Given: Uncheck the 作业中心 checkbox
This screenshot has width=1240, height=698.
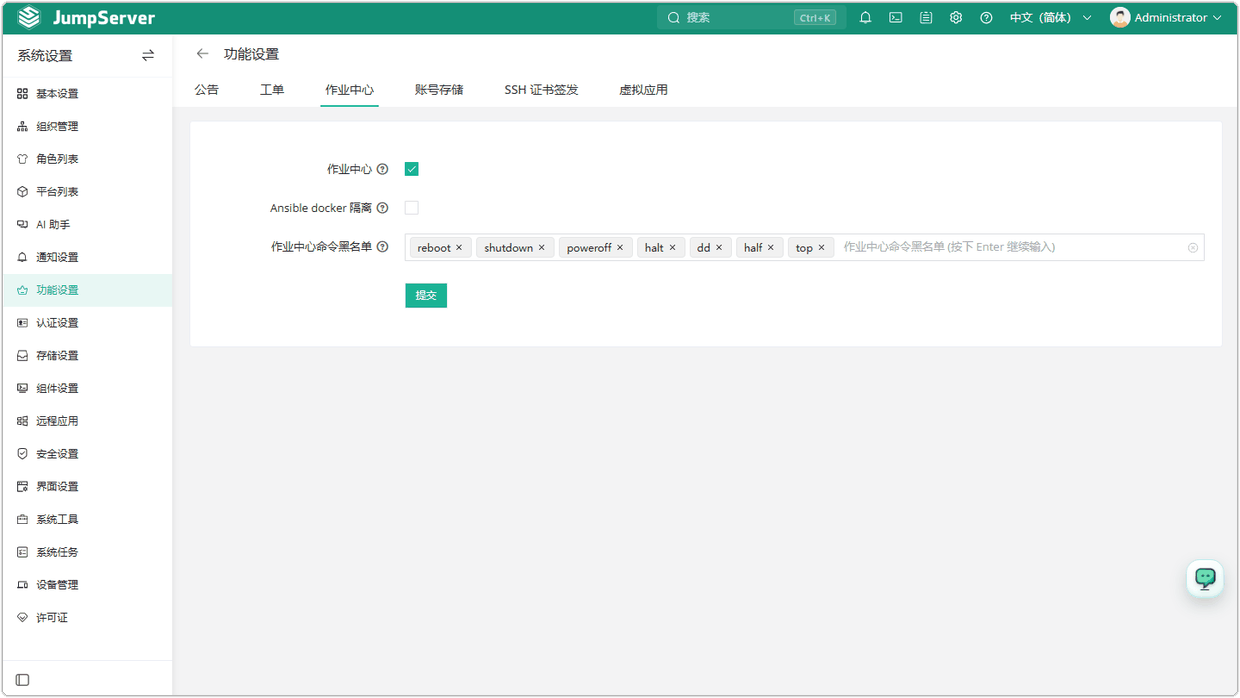Looking at the screenshot, I should click(x=411, y=169).
